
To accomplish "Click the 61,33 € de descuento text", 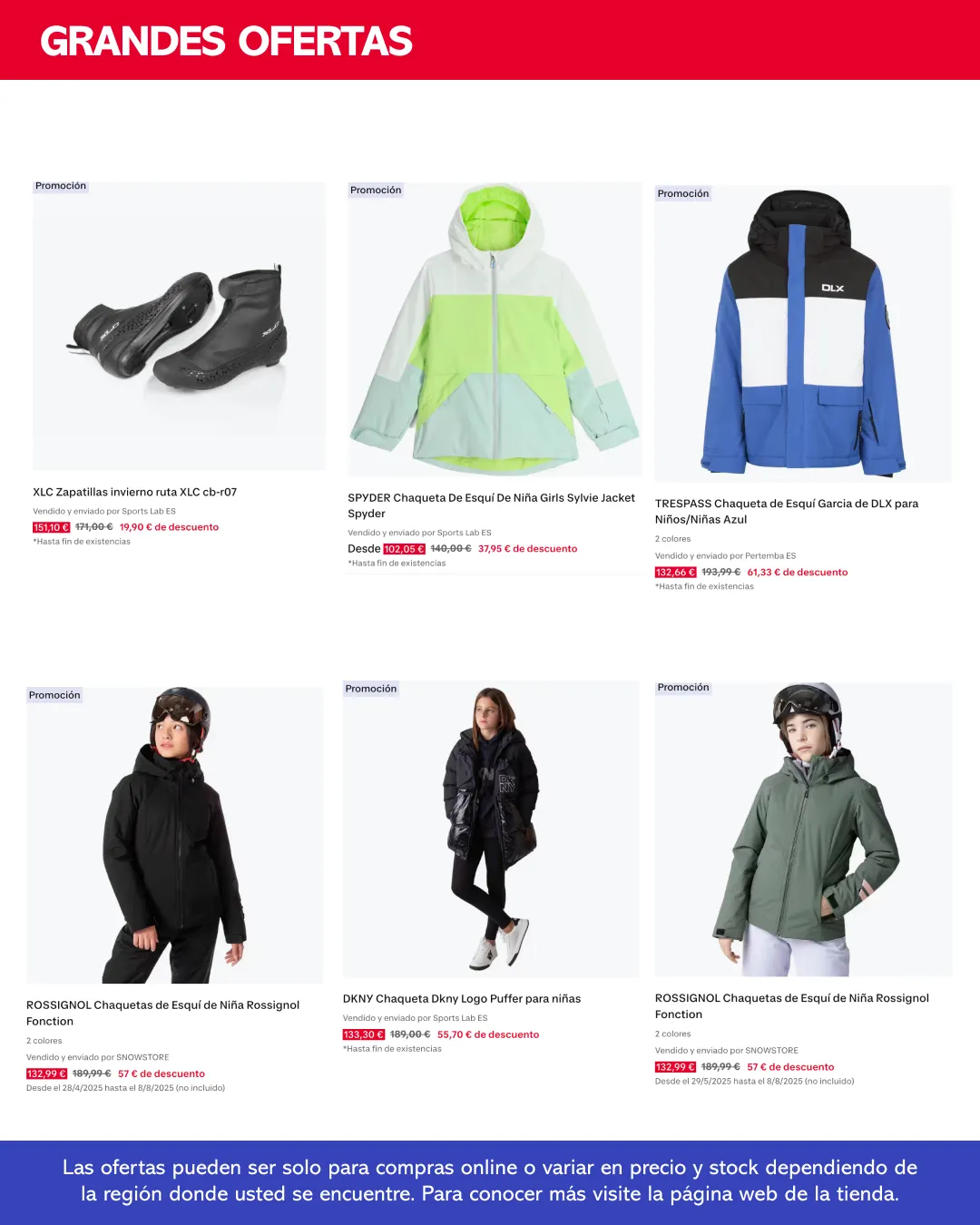I will (x=798, y=573).
